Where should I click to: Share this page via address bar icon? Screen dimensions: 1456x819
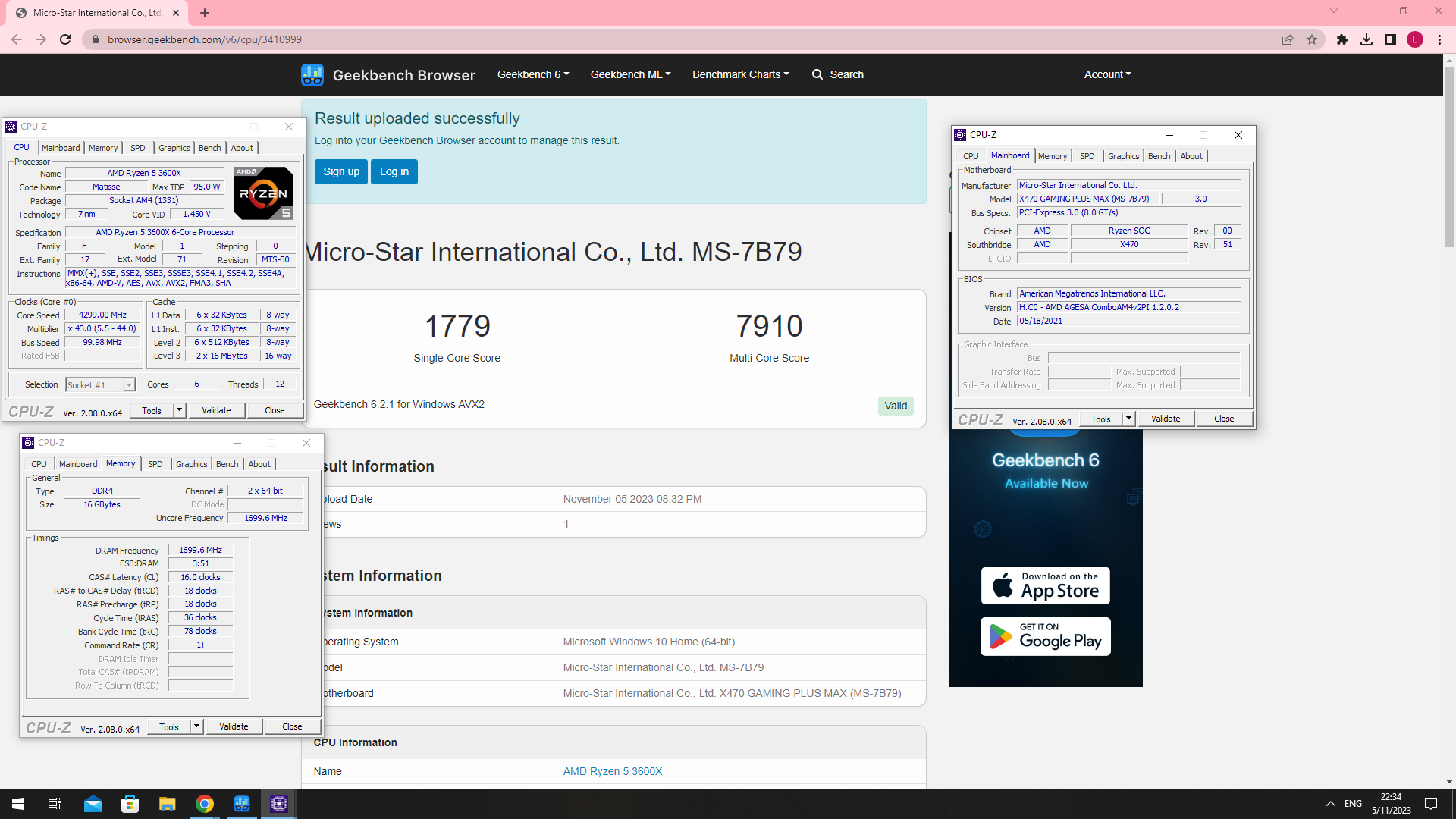coord(1288,39)
